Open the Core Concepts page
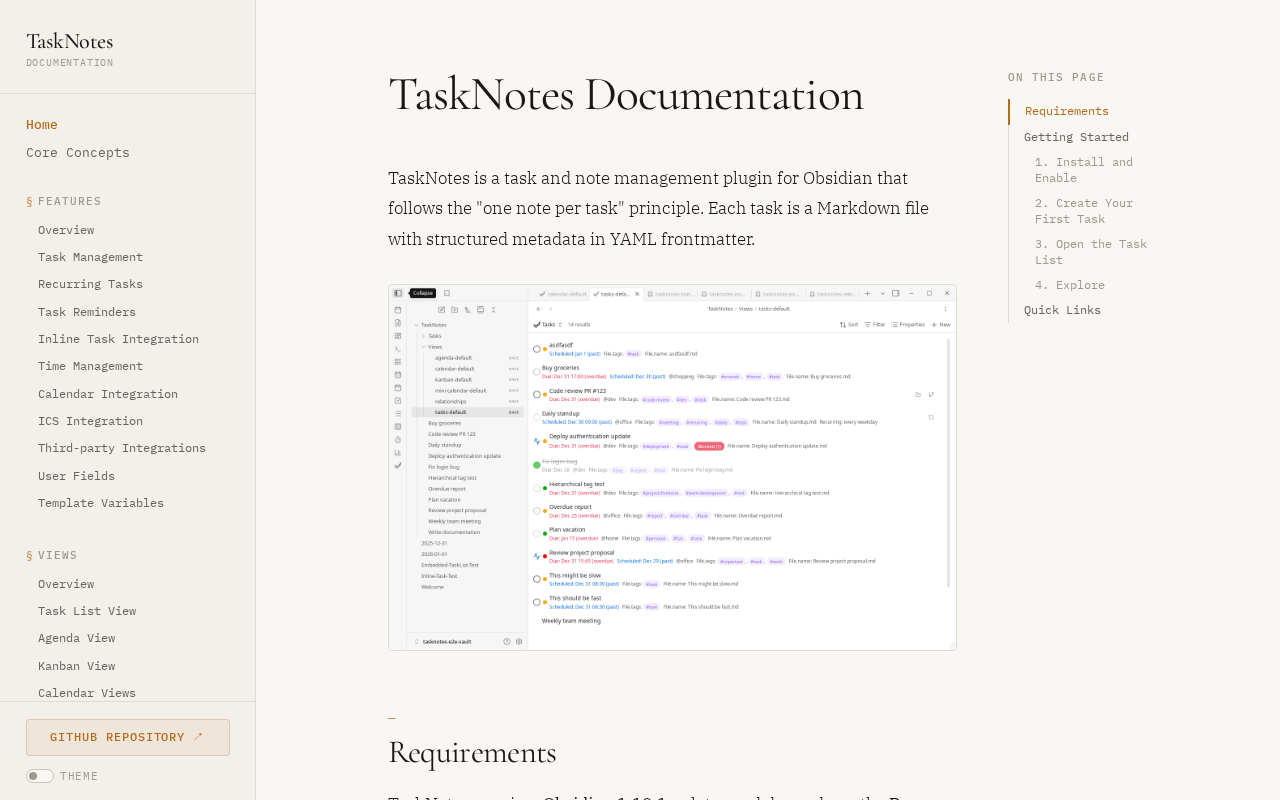Screen dimensions: 1280x800 click(x=78, y=153)
